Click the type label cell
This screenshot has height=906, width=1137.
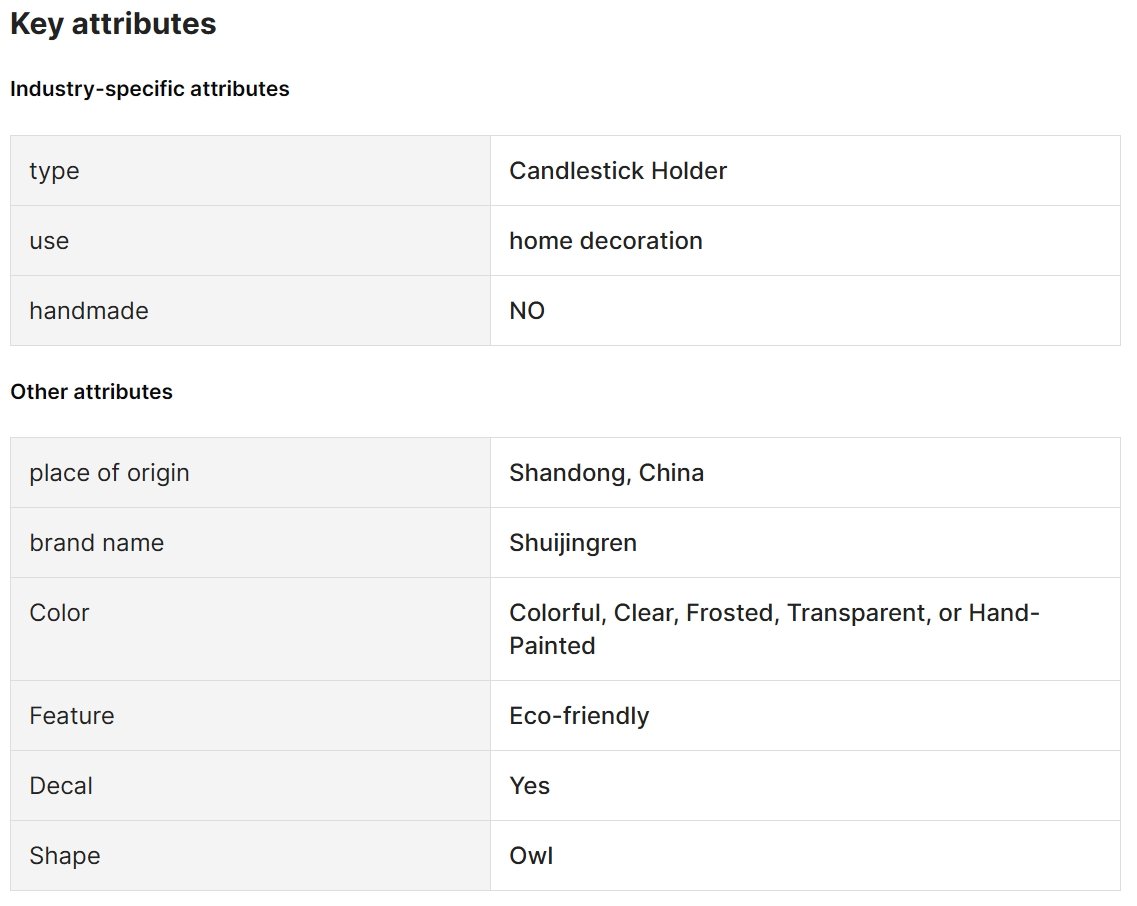250,171
